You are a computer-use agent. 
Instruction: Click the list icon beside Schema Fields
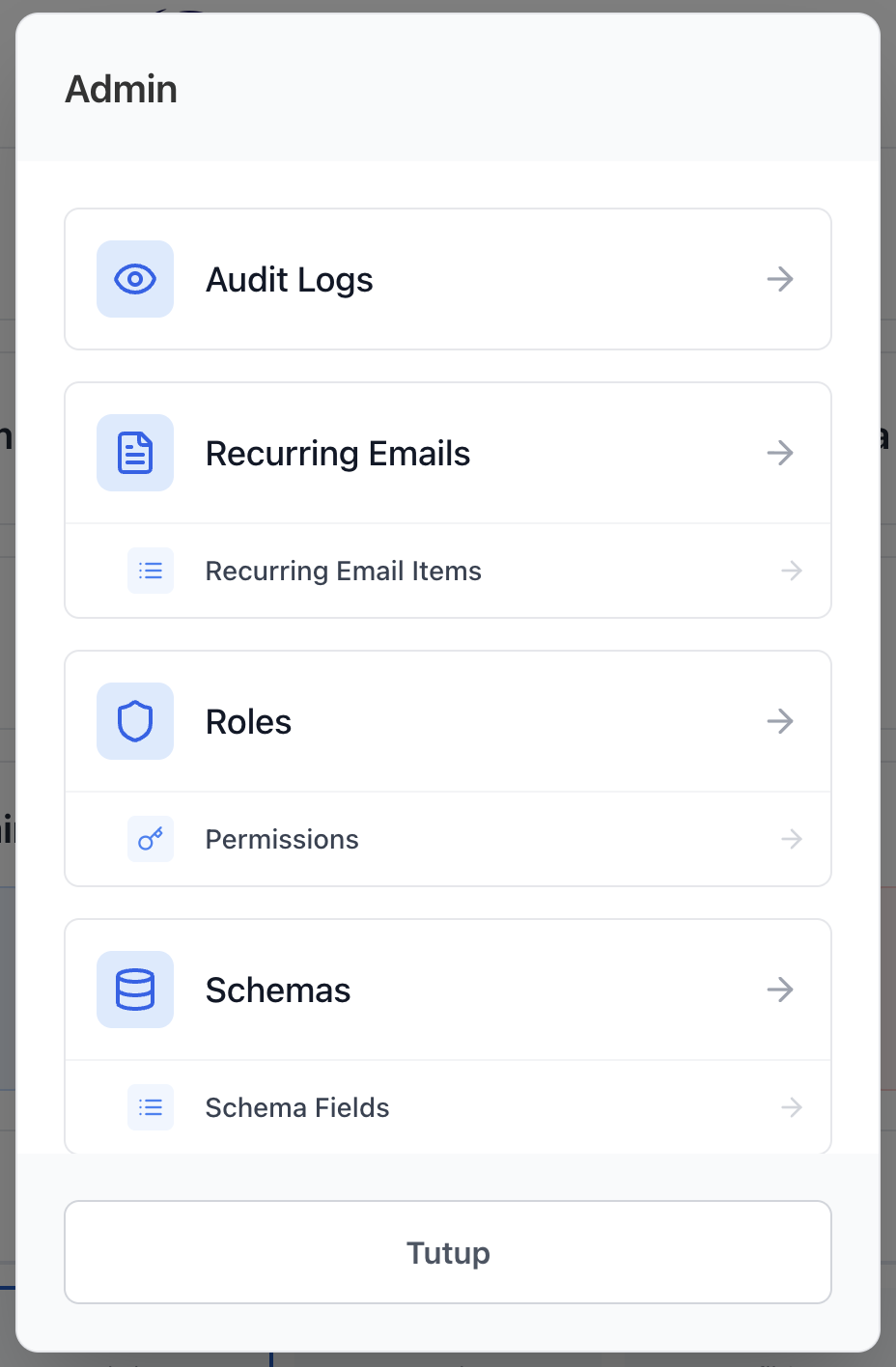point(151,1107)
